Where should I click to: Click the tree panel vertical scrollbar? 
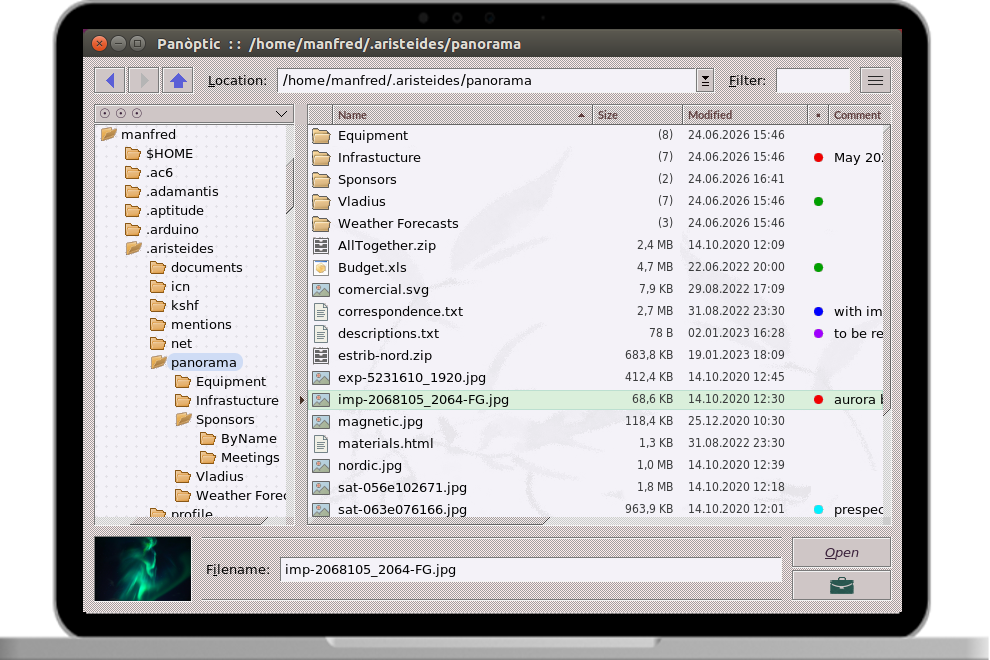click(x=290, y=186)
